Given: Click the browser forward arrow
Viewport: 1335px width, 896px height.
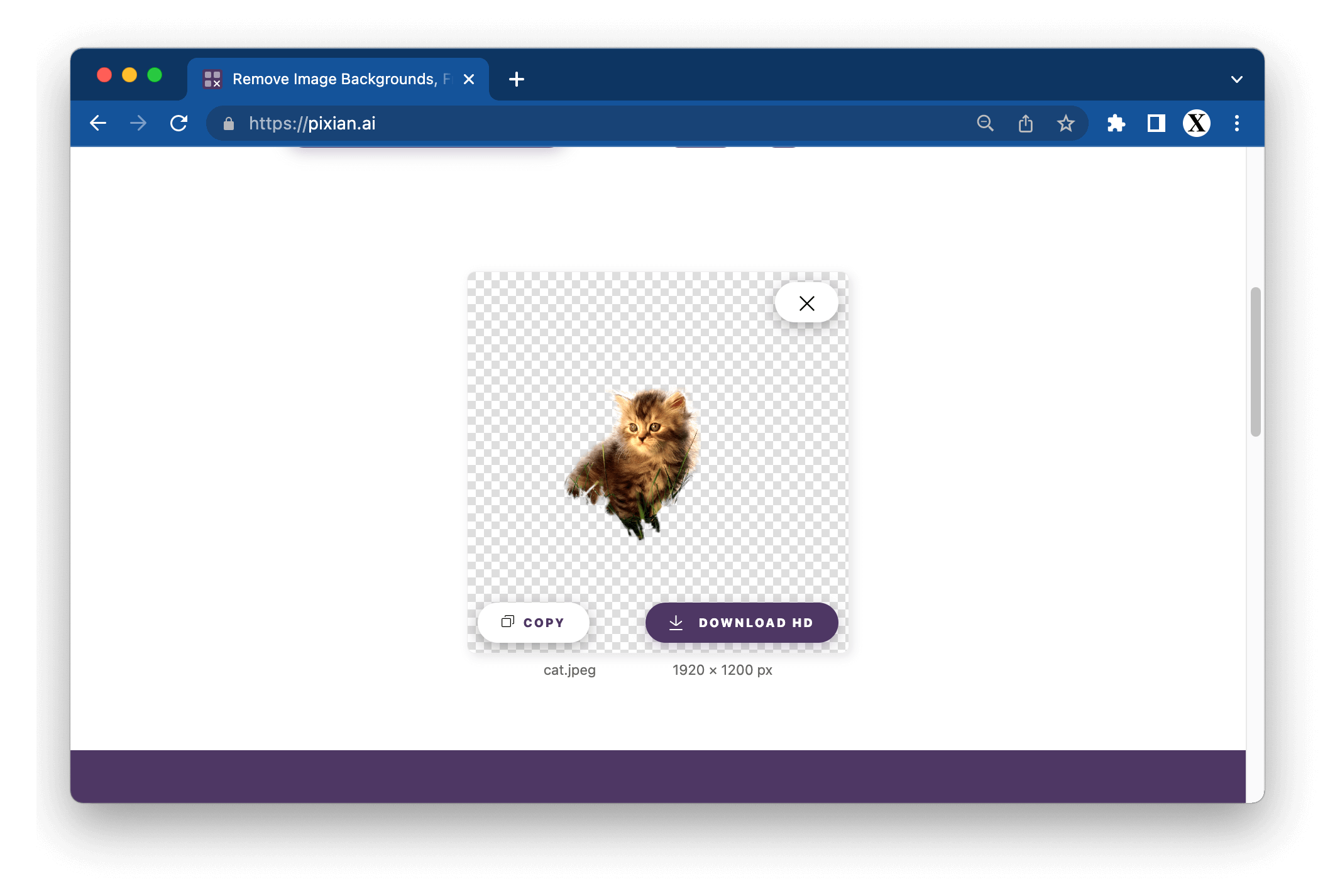Looking at the screenshot, I should (138, 123).
